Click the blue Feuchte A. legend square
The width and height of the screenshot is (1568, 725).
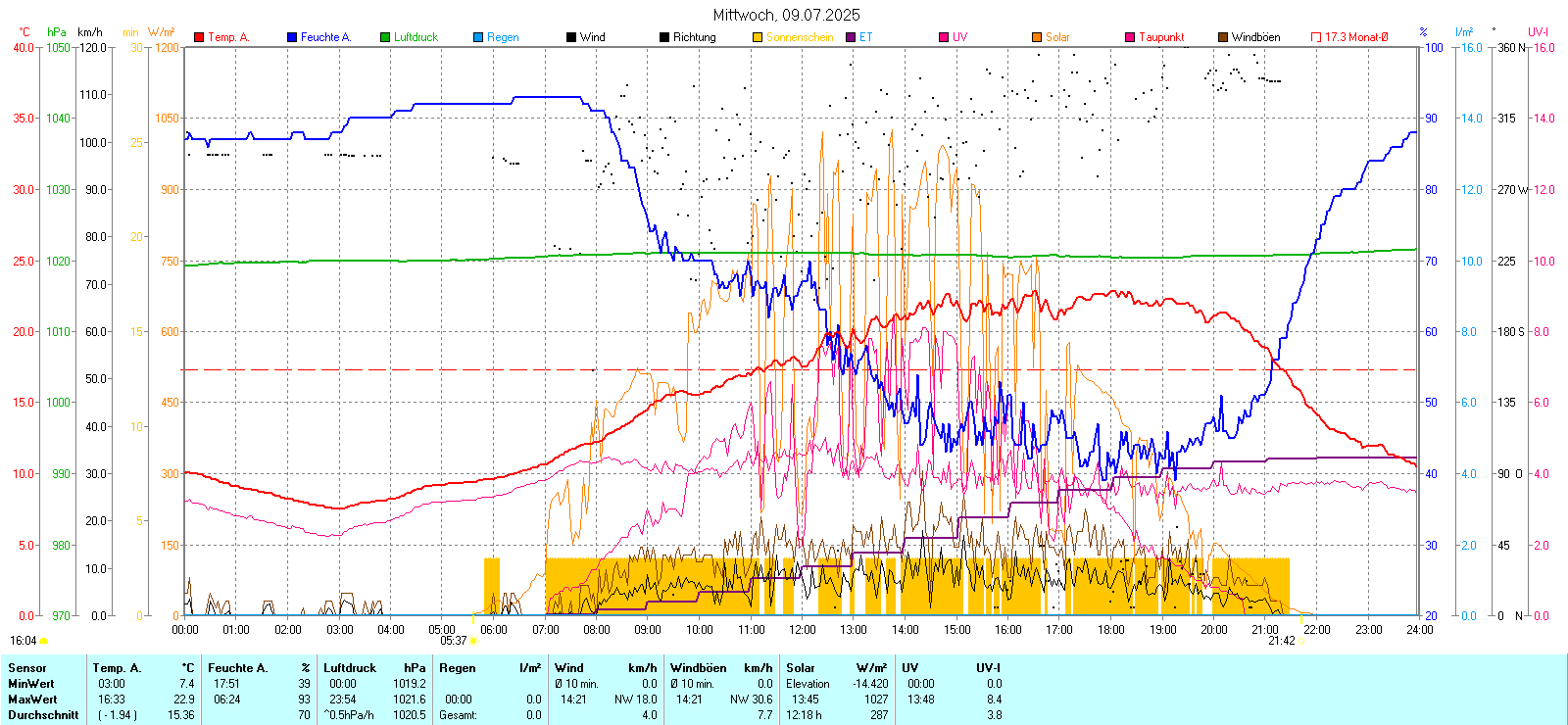292,37
